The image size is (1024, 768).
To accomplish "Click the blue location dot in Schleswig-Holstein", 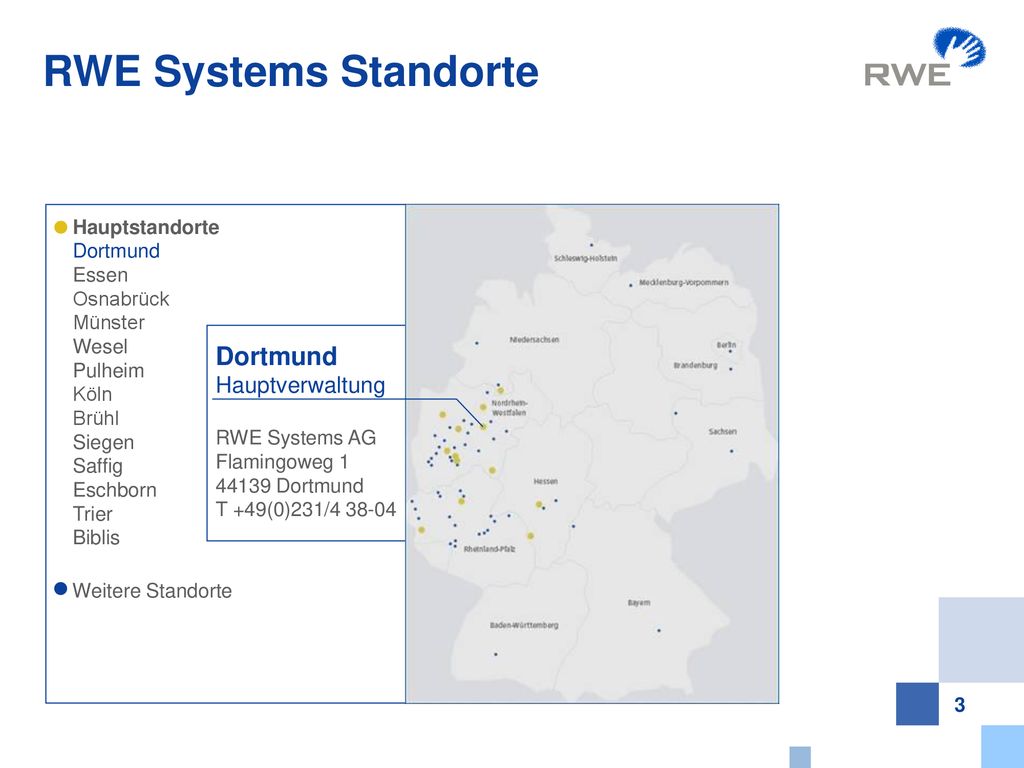I will 592,245.
